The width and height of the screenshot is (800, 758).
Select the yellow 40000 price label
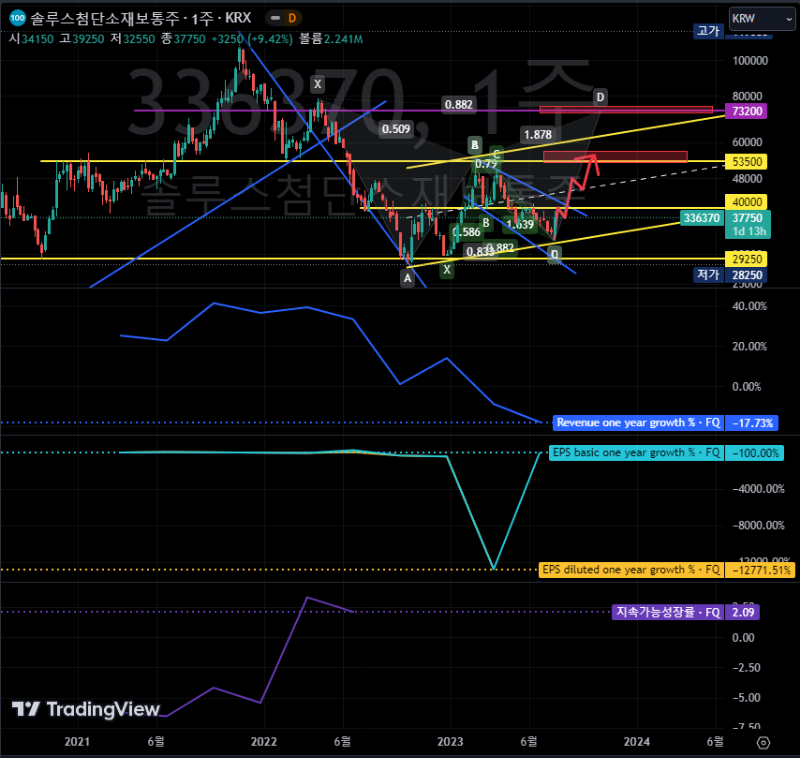pos(746,202)
